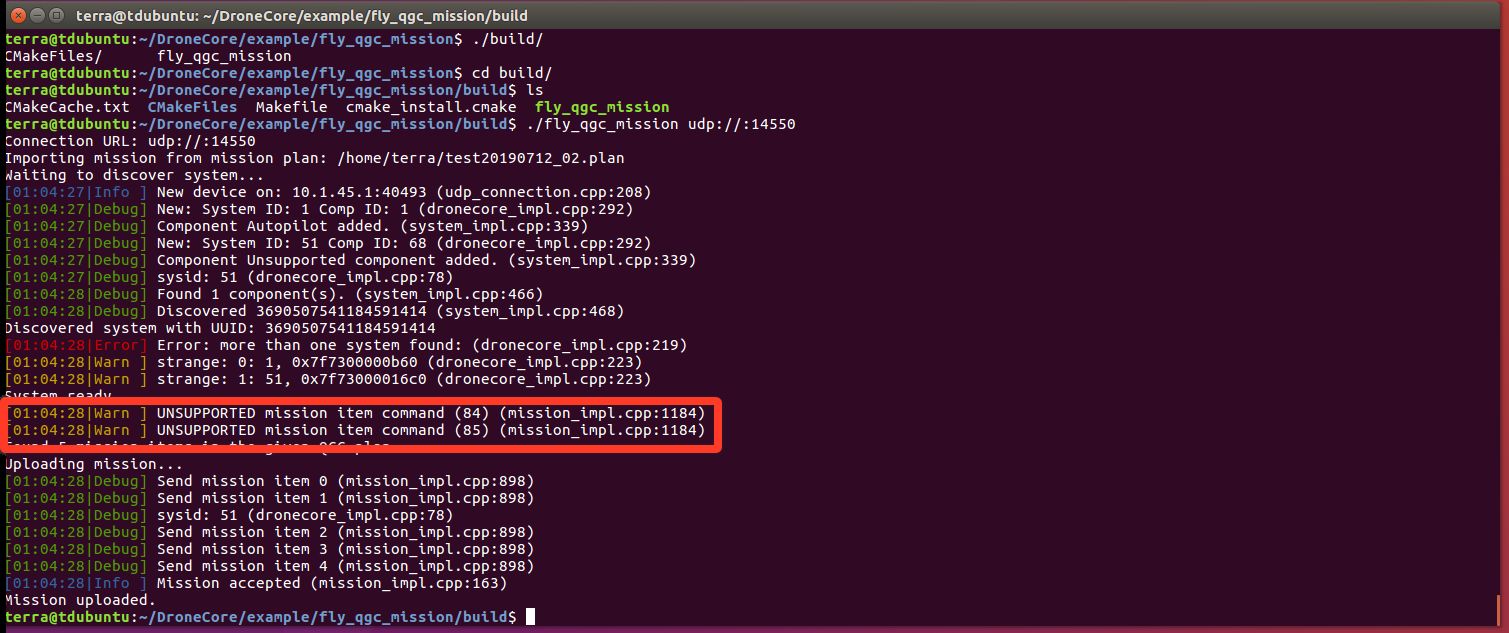Image resolution: width=1509 pixels, height=633 pixels.
Task: Click 'Send mission item 0' debug line
Action: pyautogui.click(x=269, y=481)
